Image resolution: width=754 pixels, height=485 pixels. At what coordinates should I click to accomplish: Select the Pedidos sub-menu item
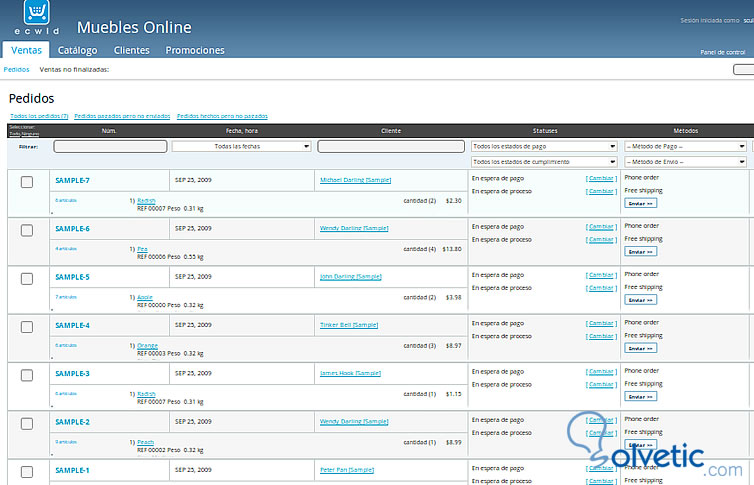click(16, 70)
